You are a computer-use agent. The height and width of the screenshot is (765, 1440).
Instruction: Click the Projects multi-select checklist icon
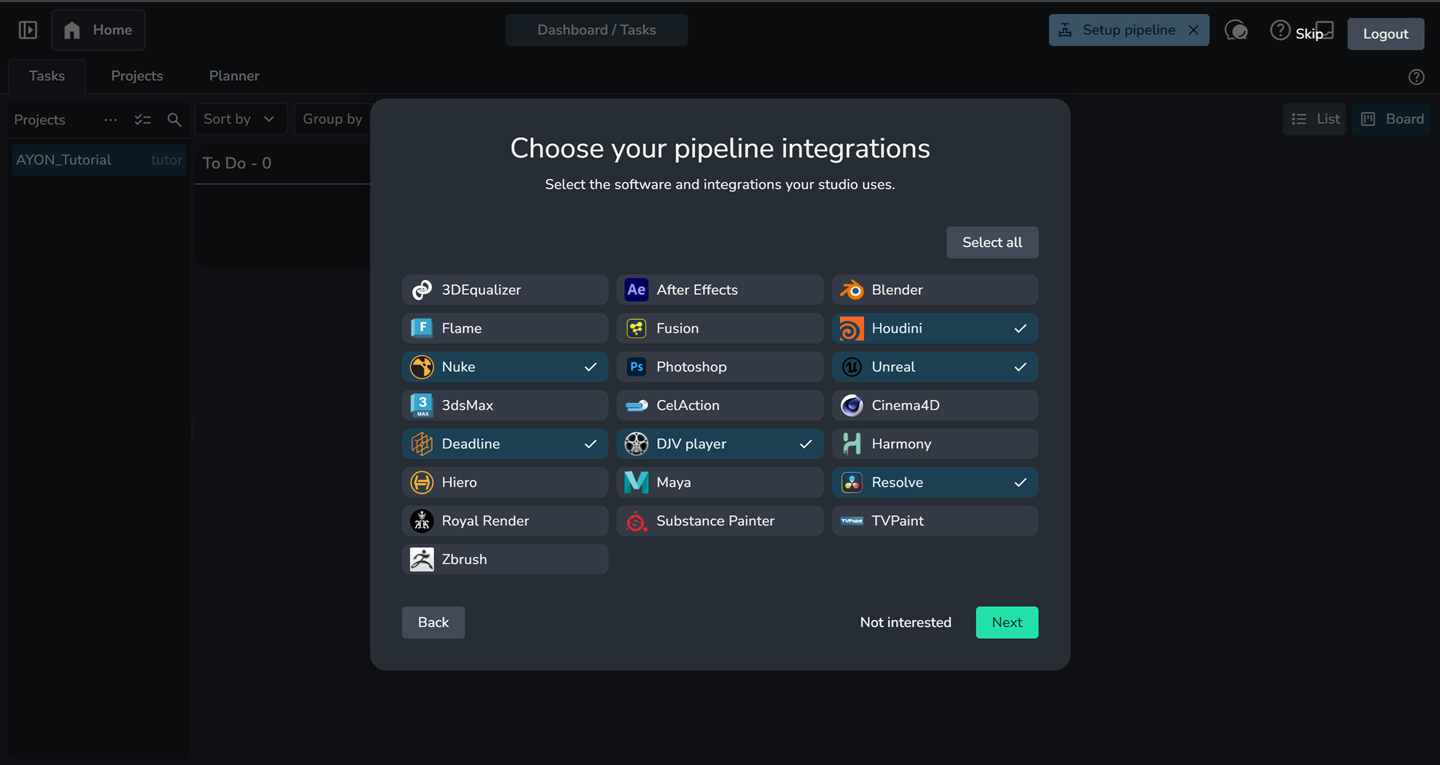(x=143, y=120)
